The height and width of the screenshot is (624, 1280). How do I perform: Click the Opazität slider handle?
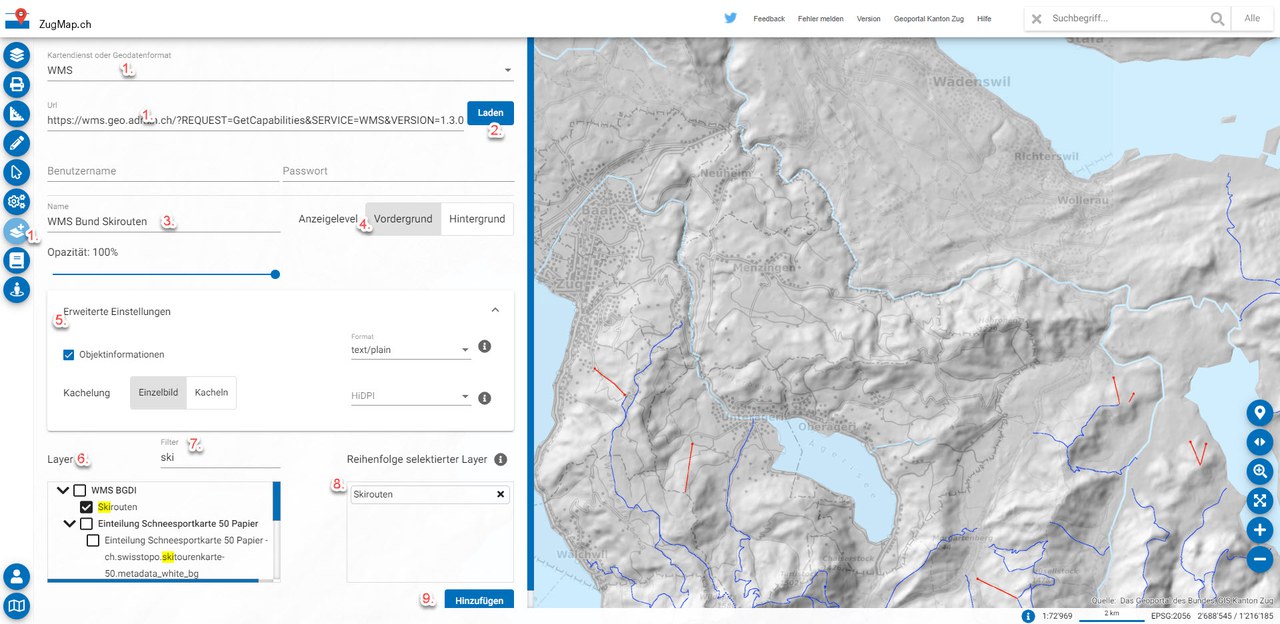(275, 274)
